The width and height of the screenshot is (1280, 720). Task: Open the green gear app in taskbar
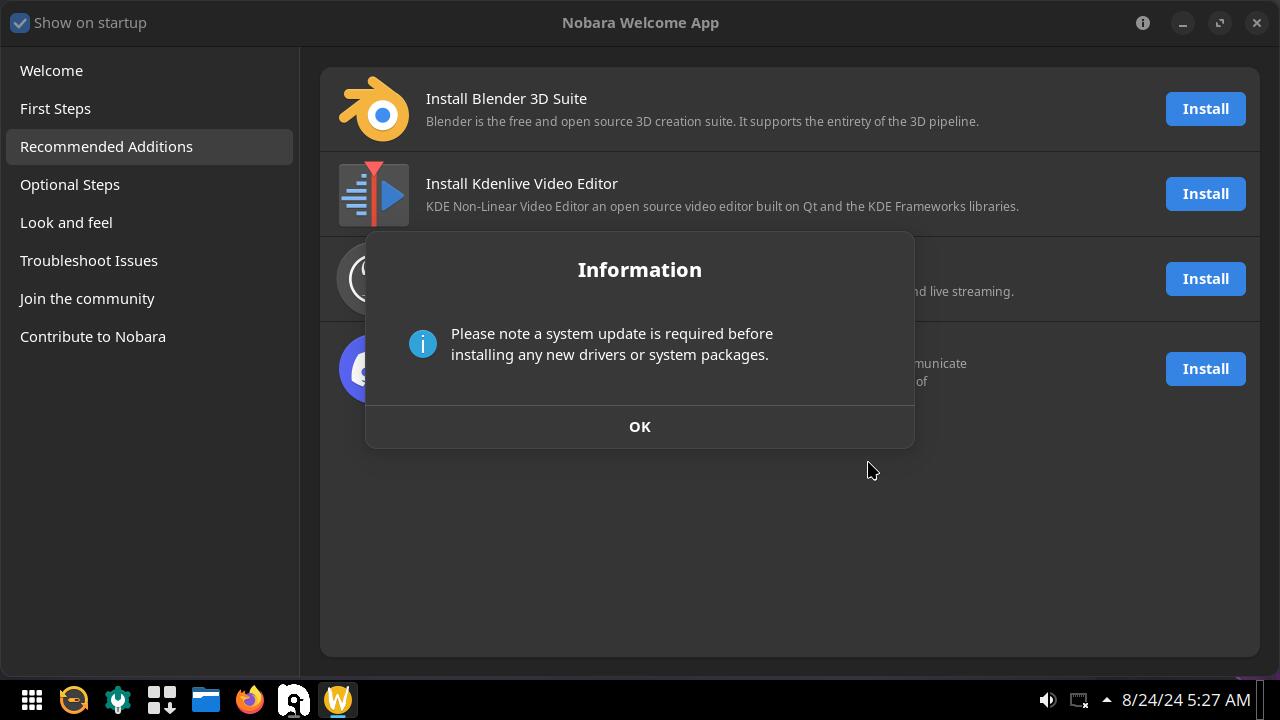118,700
